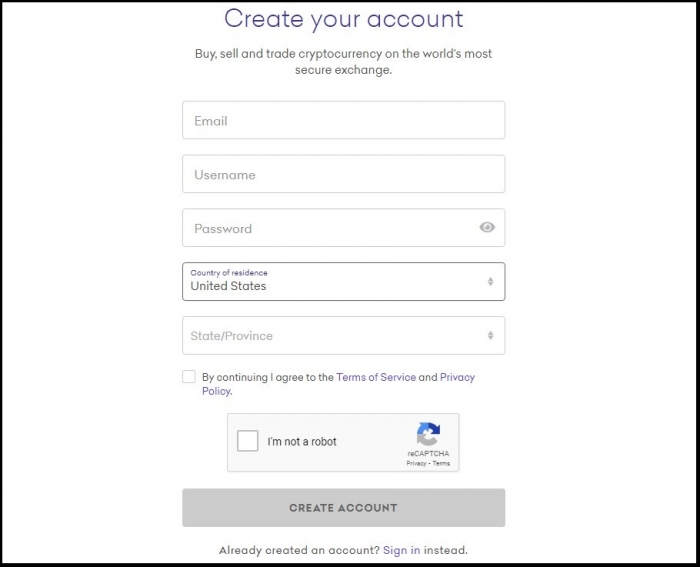The width and height of the screenshot is (700, 567).
Task: Focus the Username text field
Action: pos(343,174)
